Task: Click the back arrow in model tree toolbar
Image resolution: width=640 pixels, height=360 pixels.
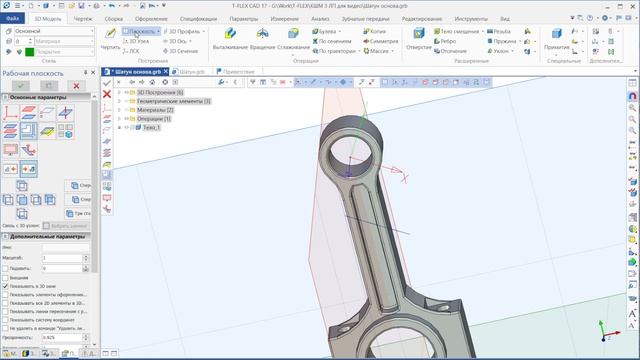Action: point(132,82)
